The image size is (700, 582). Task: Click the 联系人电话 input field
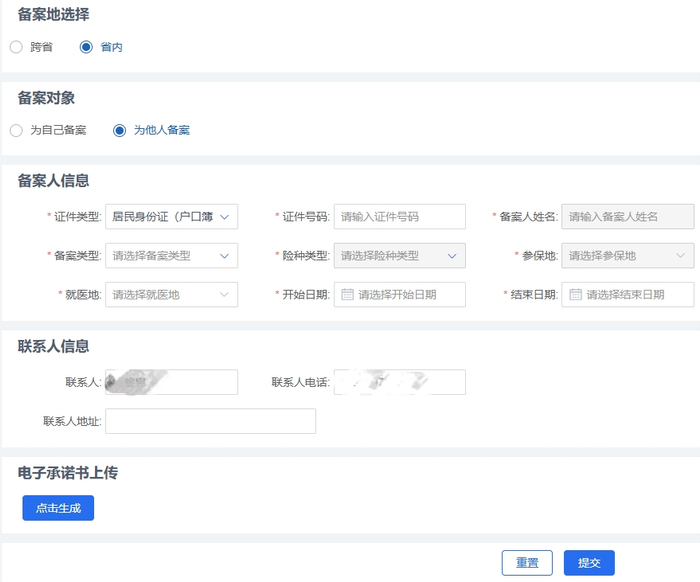click(400, 382)
